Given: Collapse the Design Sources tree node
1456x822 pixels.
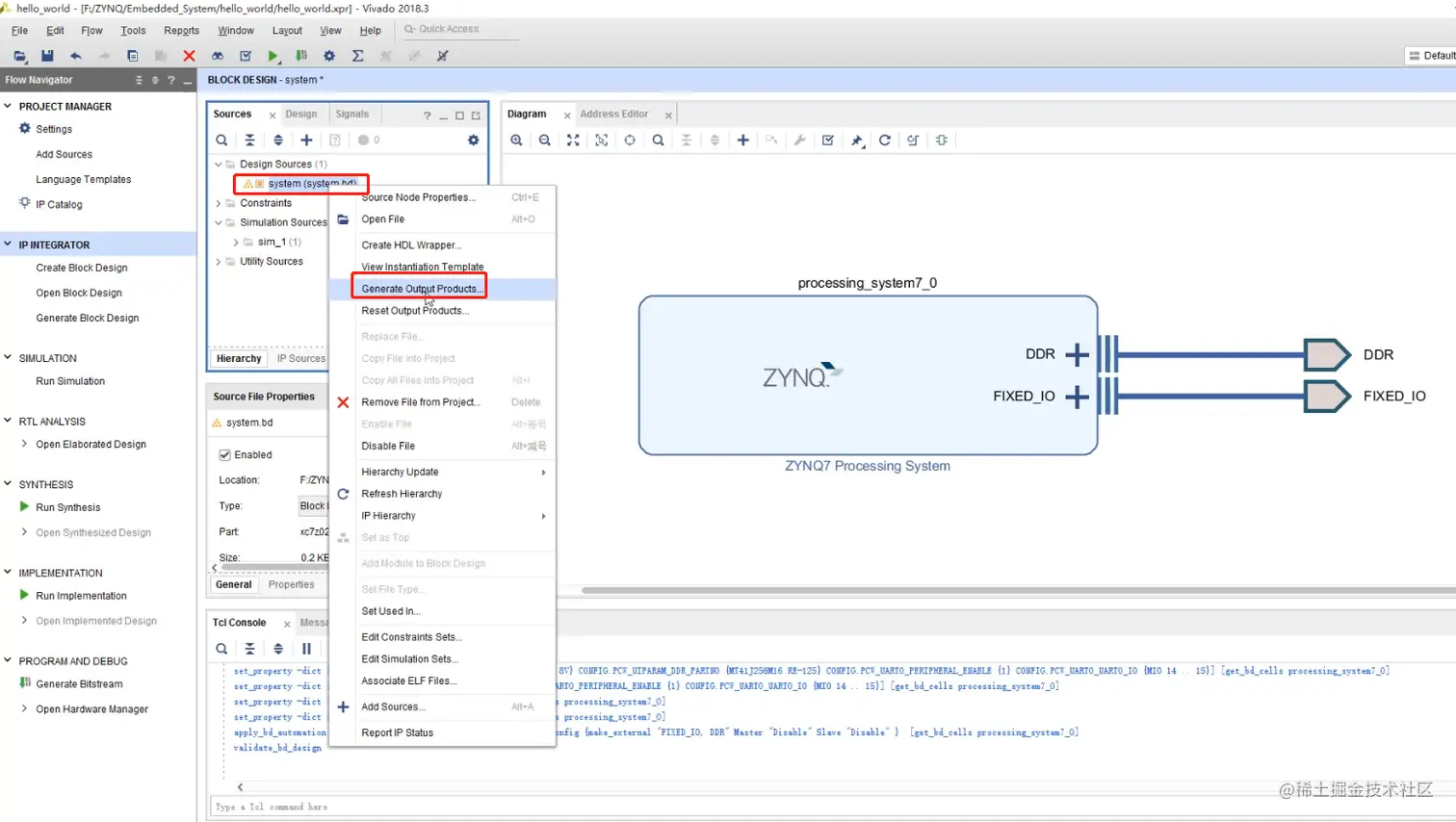Looking at the screenshot, I should point(219,165).
